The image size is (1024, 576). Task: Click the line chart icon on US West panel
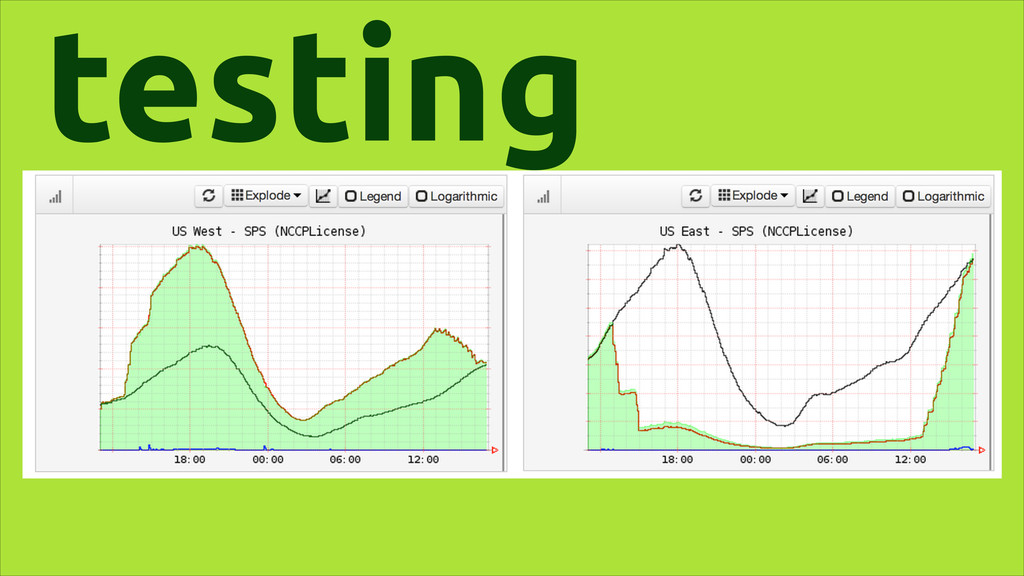coord(323,196)
